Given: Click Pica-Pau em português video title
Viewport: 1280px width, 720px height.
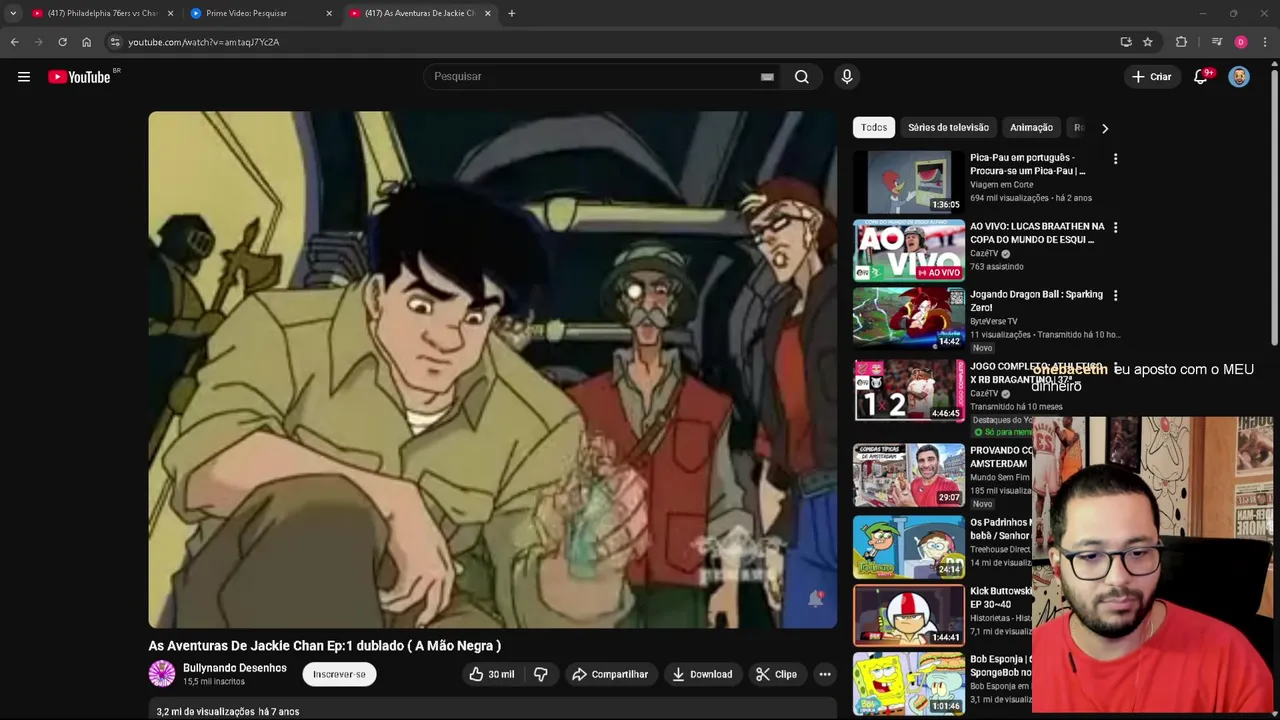Looking at the screenshot, I should pyautogui.click(x=1027, y=164).
